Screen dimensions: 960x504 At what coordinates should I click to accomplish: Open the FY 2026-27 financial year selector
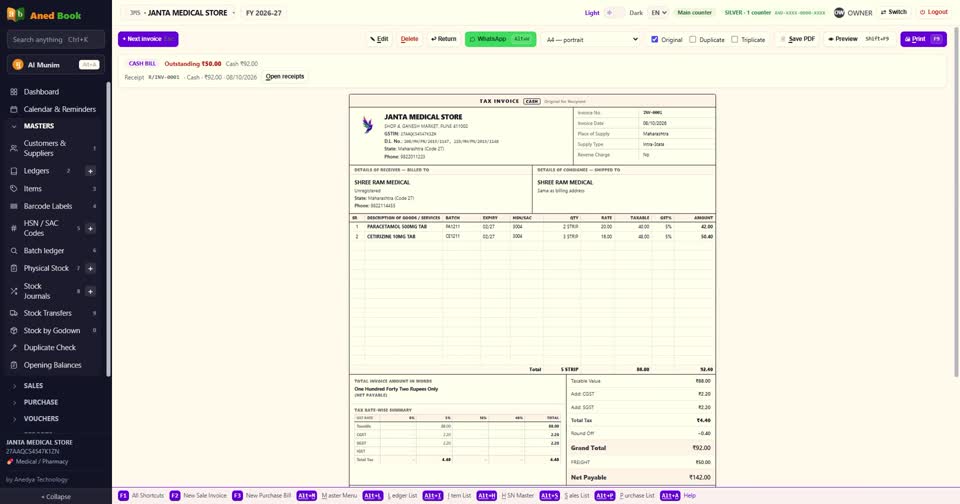coord(264,12)
